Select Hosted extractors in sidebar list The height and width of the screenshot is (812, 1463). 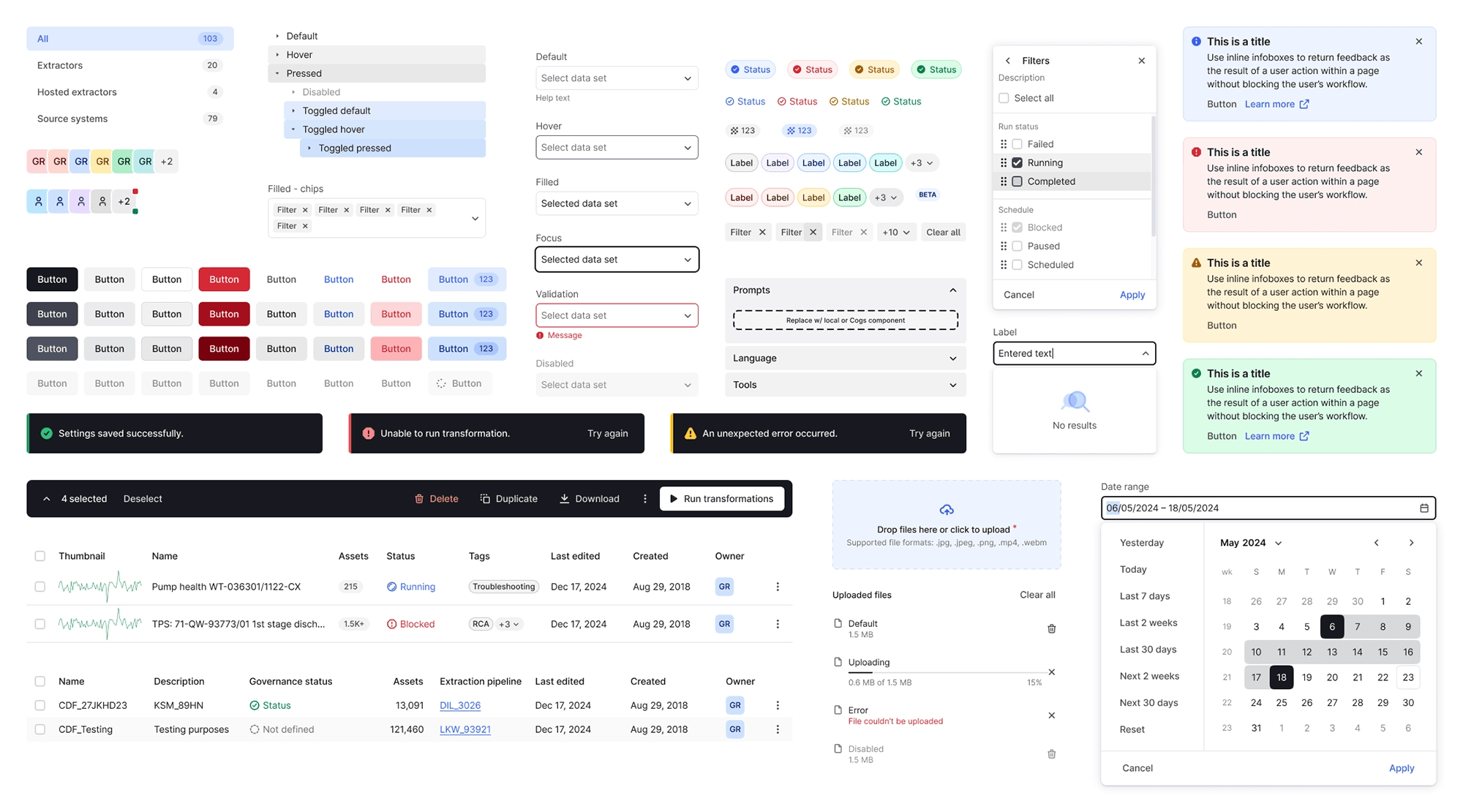coord(78,92)
